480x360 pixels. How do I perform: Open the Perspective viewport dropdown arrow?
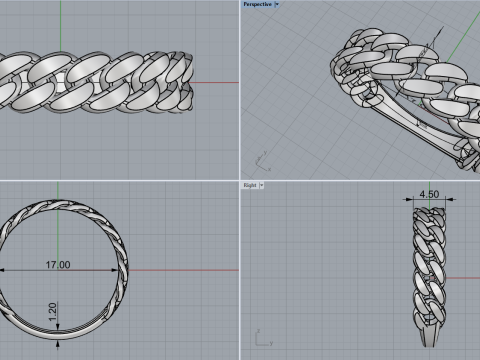tap(277, 4)
